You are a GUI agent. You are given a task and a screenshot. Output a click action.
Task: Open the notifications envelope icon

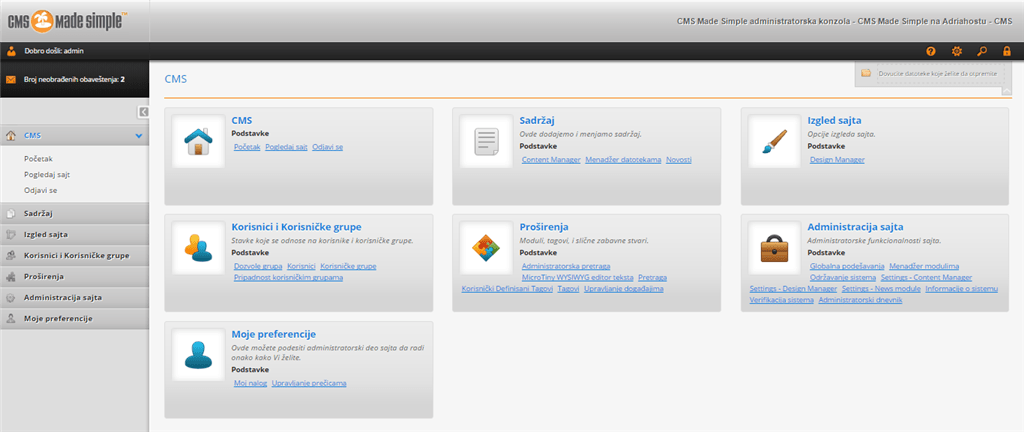click(11, 79)
